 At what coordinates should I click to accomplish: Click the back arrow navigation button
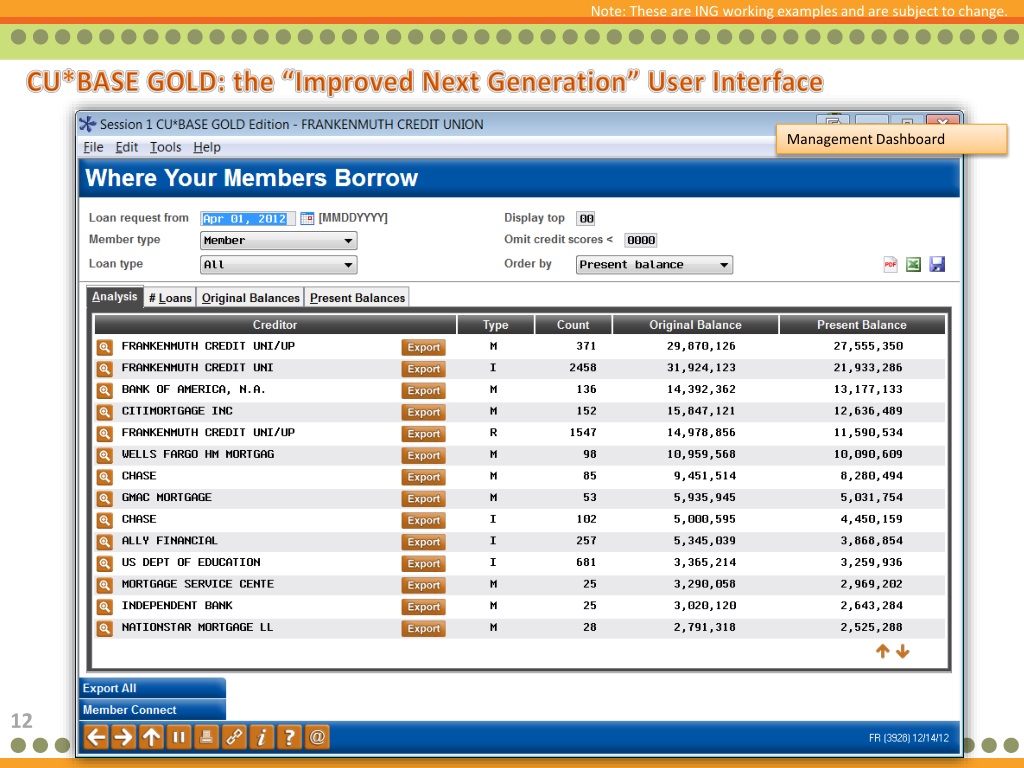(x=96, y=737)
